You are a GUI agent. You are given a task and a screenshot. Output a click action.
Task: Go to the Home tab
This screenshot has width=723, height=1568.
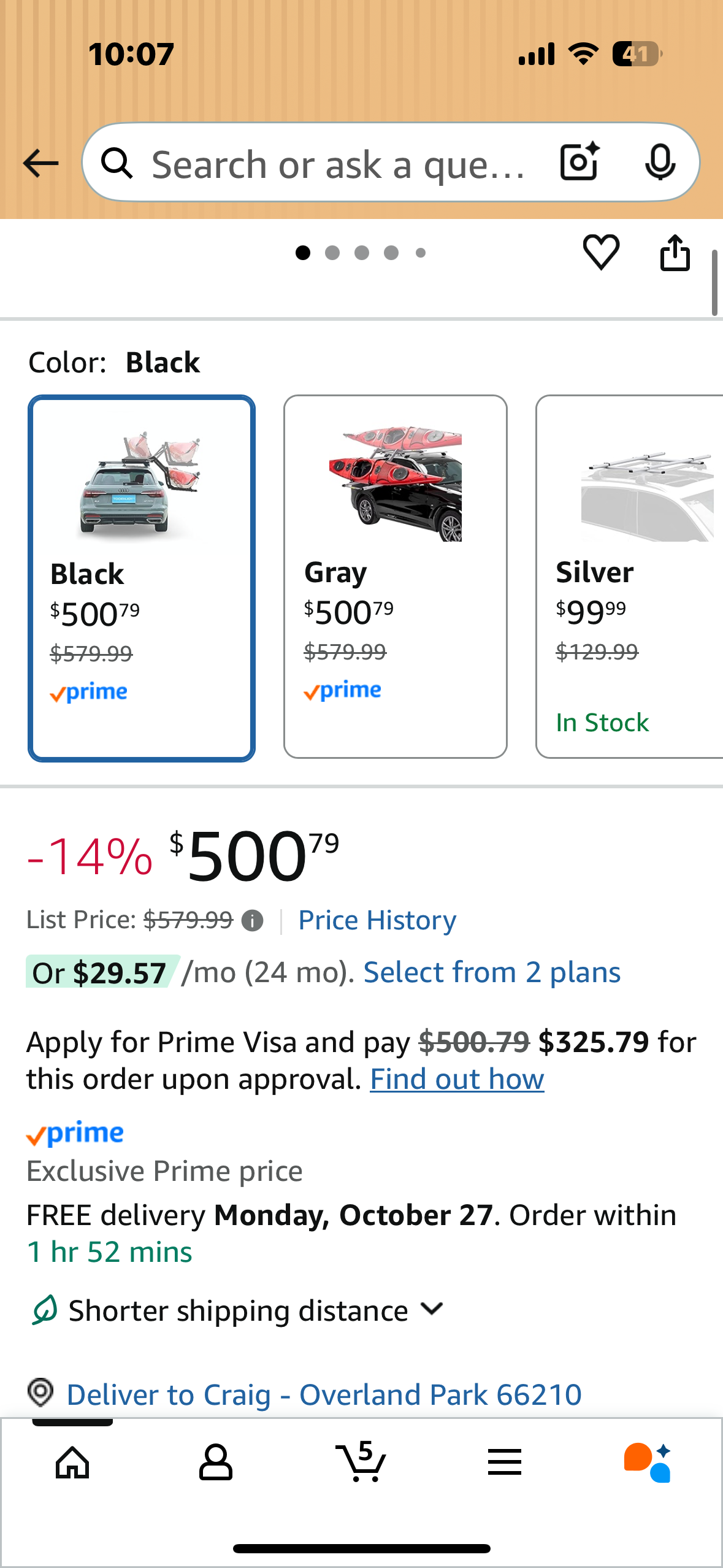72,1462
